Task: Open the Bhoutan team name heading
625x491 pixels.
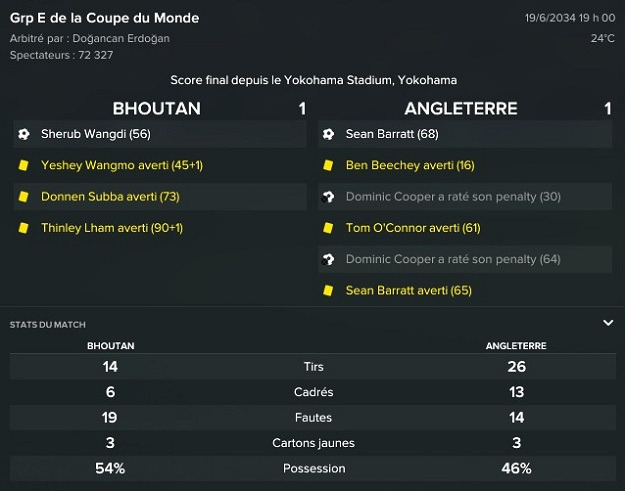Action: click(x=156, y=108)
